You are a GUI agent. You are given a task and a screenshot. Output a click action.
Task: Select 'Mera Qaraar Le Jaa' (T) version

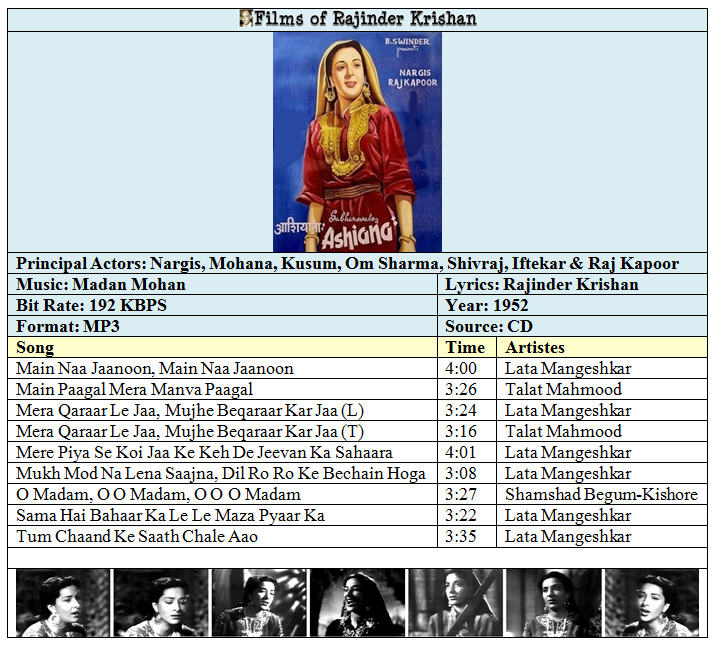pyautogui.click(x=190, y=431)
